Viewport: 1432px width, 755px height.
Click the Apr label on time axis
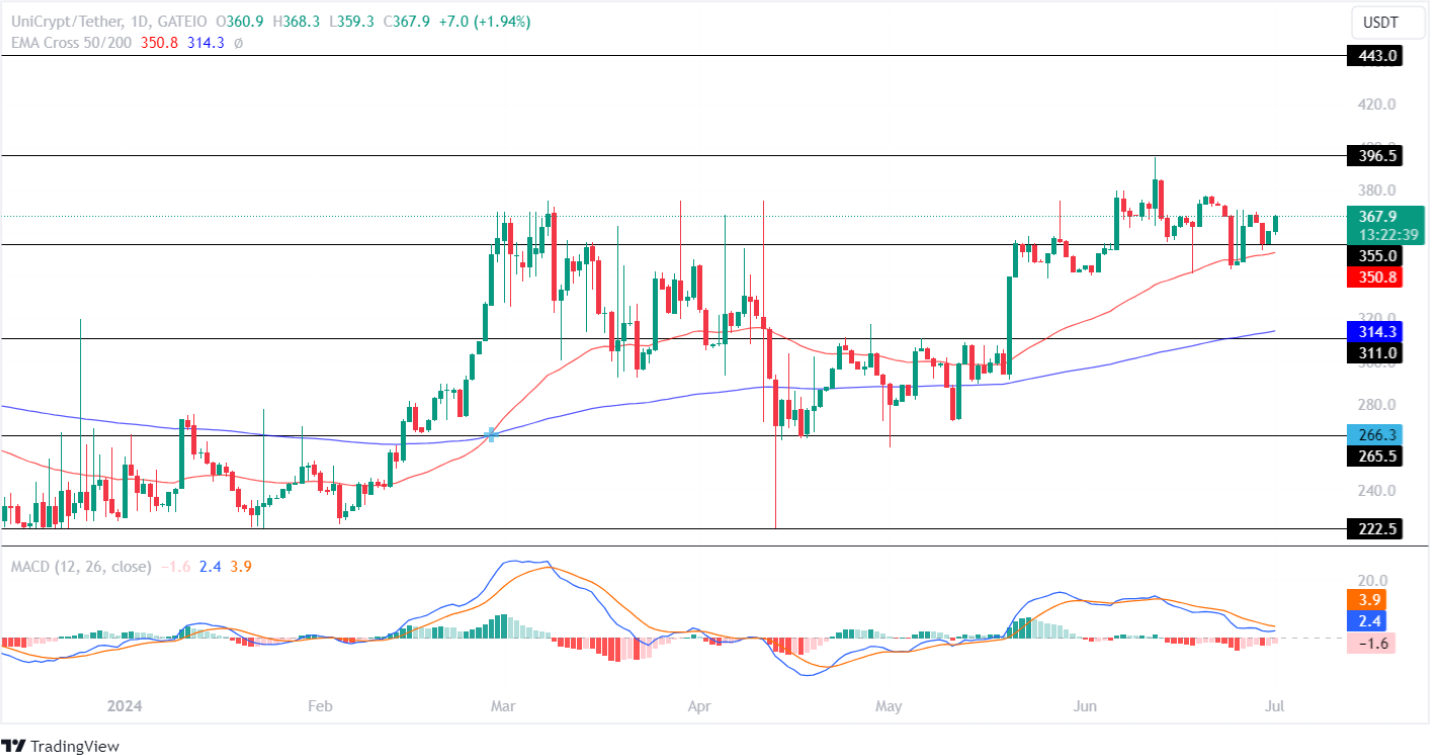699,706
